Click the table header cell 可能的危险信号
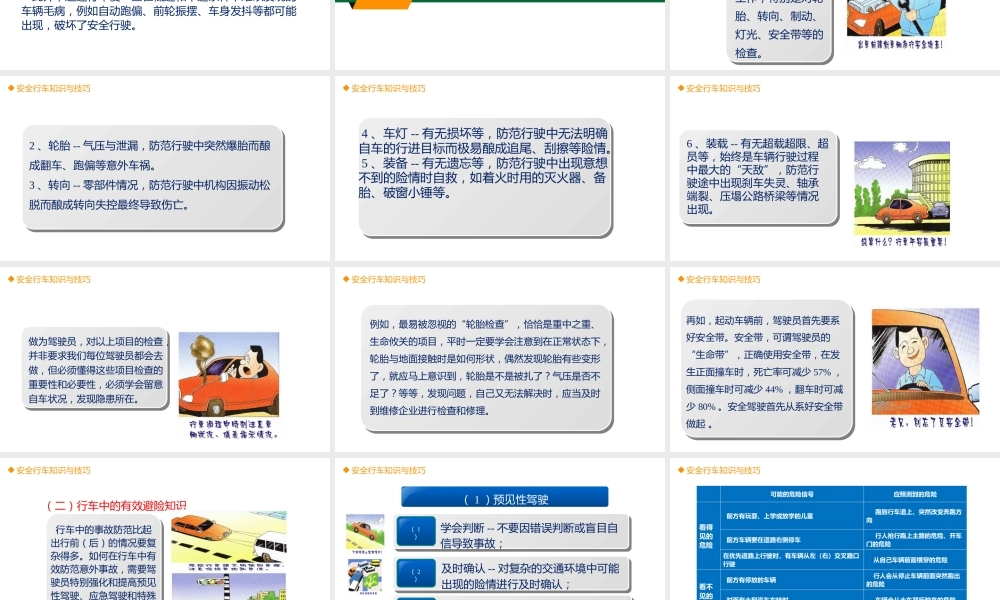This screenshot has height=600, width=1000. point(791,494)
